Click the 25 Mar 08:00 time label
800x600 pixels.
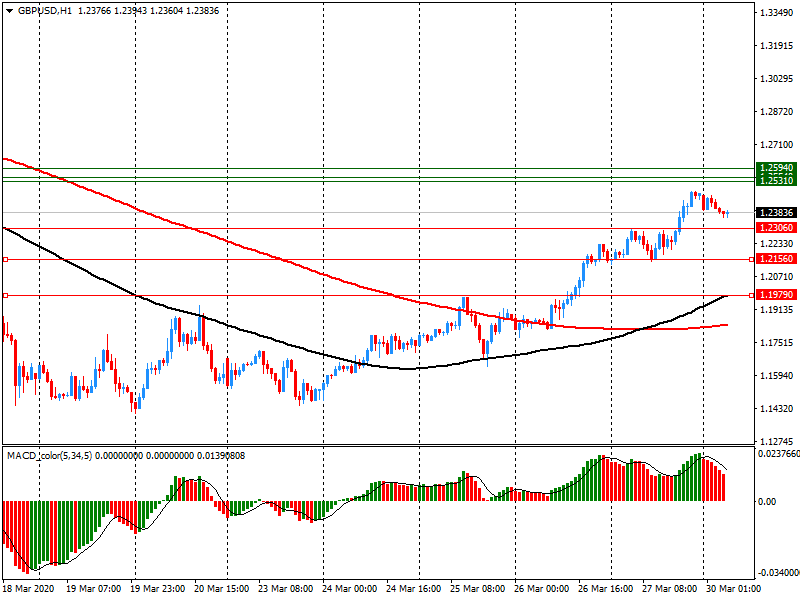478,589
